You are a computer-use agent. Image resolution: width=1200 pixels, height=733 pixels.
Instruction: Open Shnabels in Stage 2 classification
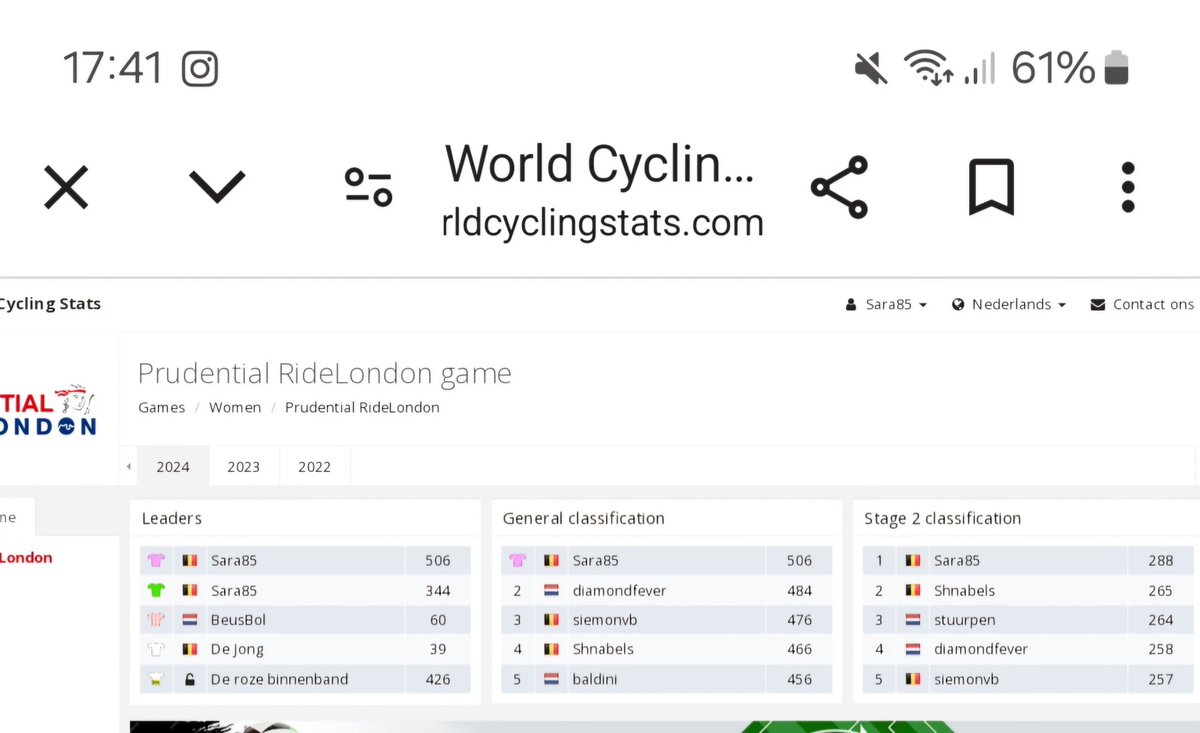pos(964,591)
